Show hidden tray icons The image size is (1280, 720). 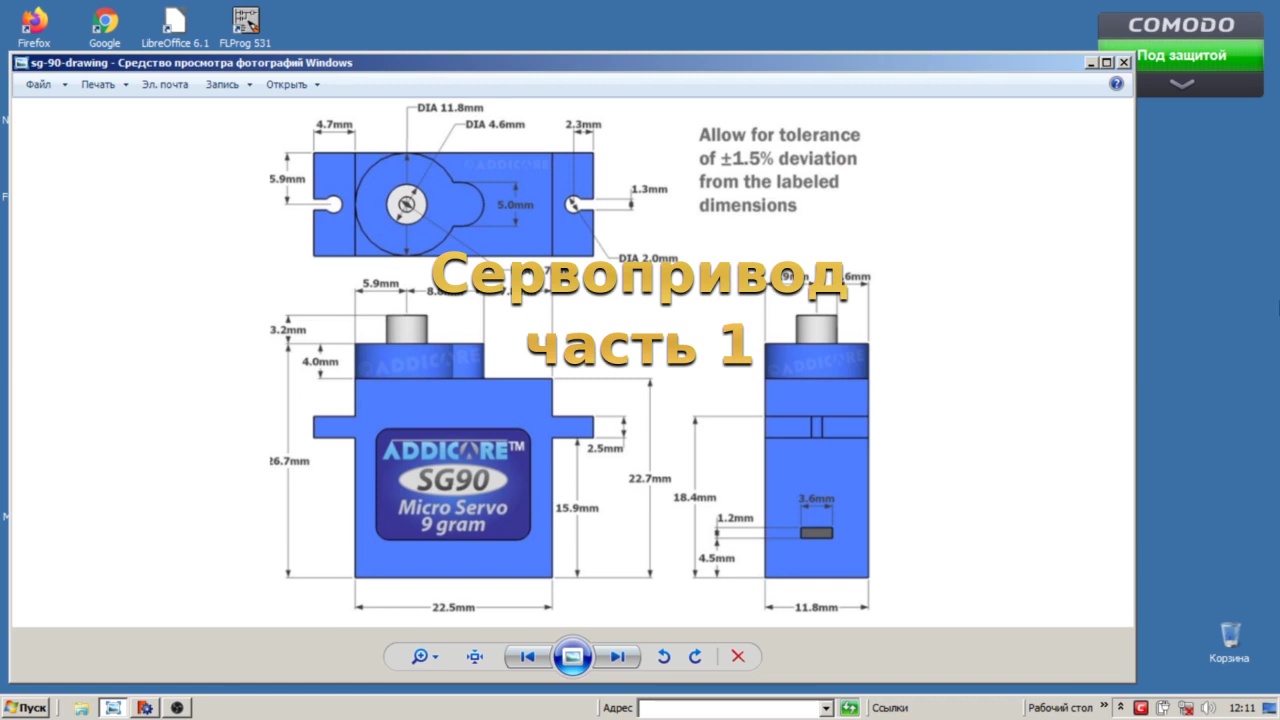(x=1121, y=708)
